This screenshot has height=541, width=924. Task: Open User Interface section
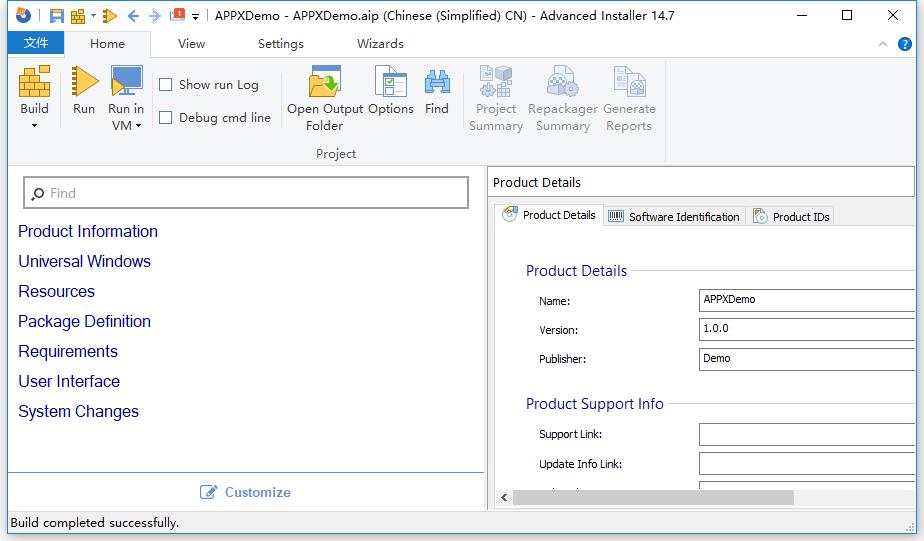point(69,382)
